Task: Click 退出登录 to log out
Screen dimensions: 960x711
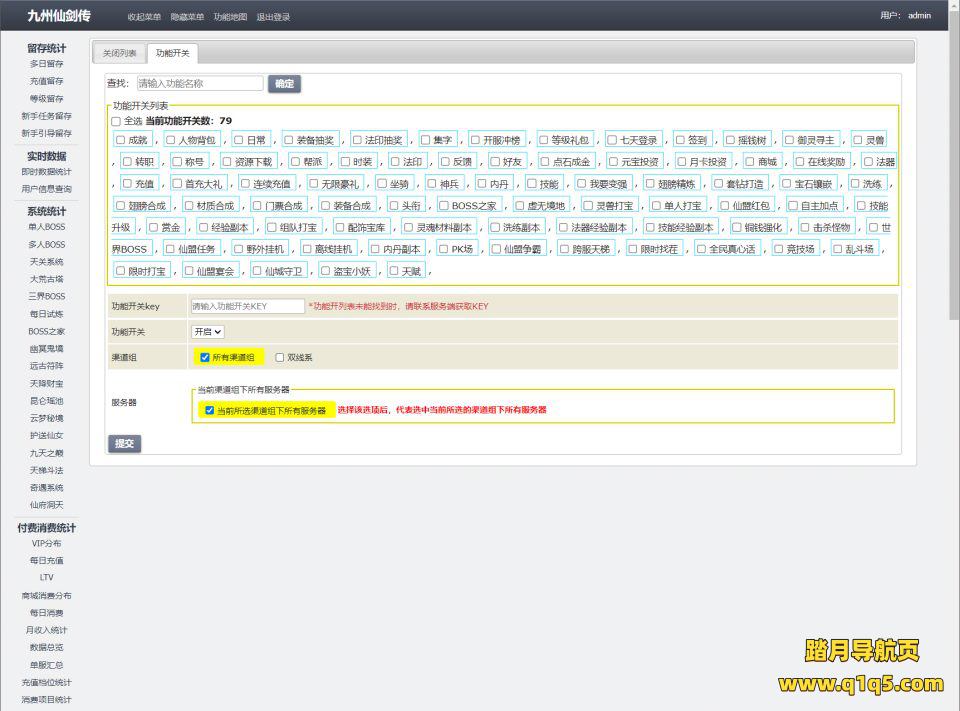Action: pos(273,17)
